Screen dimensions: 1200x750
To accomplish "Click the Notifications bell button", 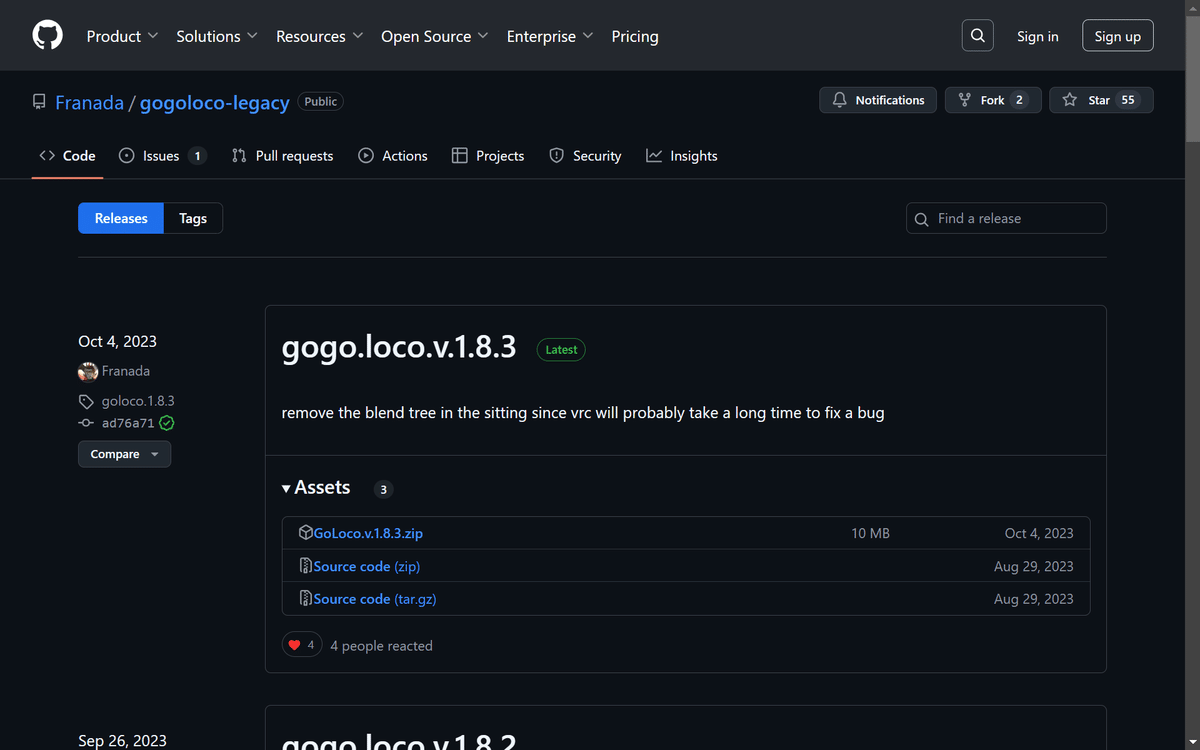I will (x=878, y=100).
